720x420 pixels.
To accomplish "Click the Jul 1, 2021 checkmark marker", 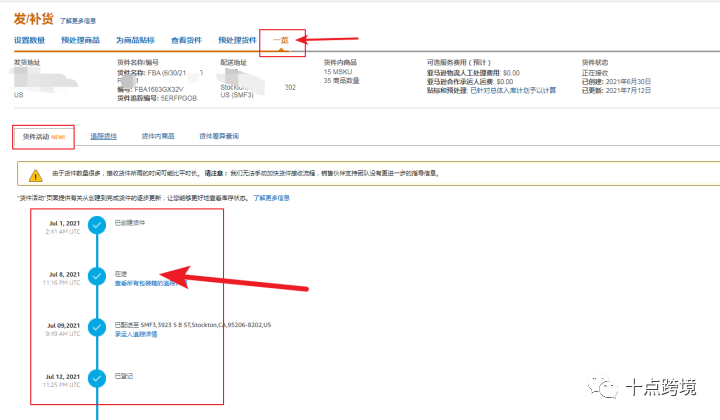I will click(x=97, y=225).
